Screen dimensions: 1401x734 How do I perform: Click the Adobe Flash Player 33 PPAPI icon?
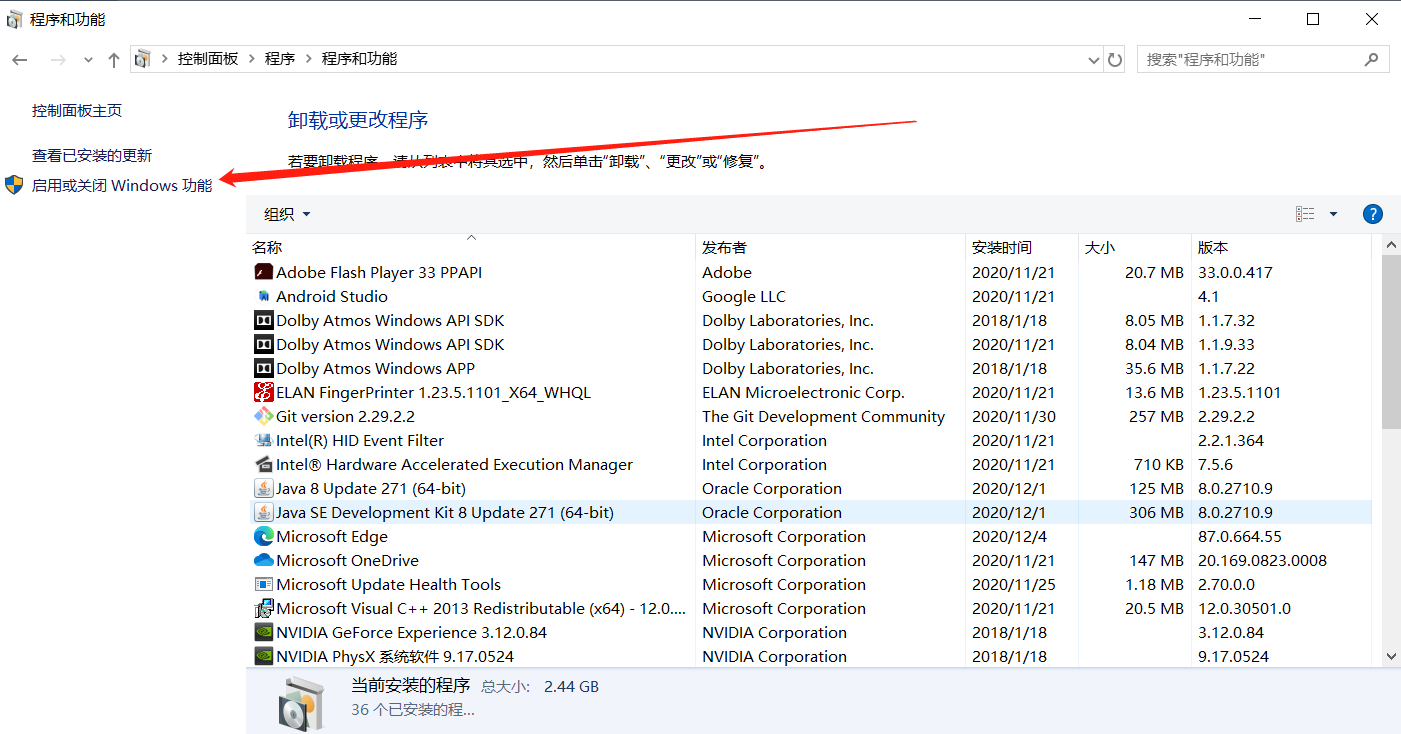[x=263, y=272]
